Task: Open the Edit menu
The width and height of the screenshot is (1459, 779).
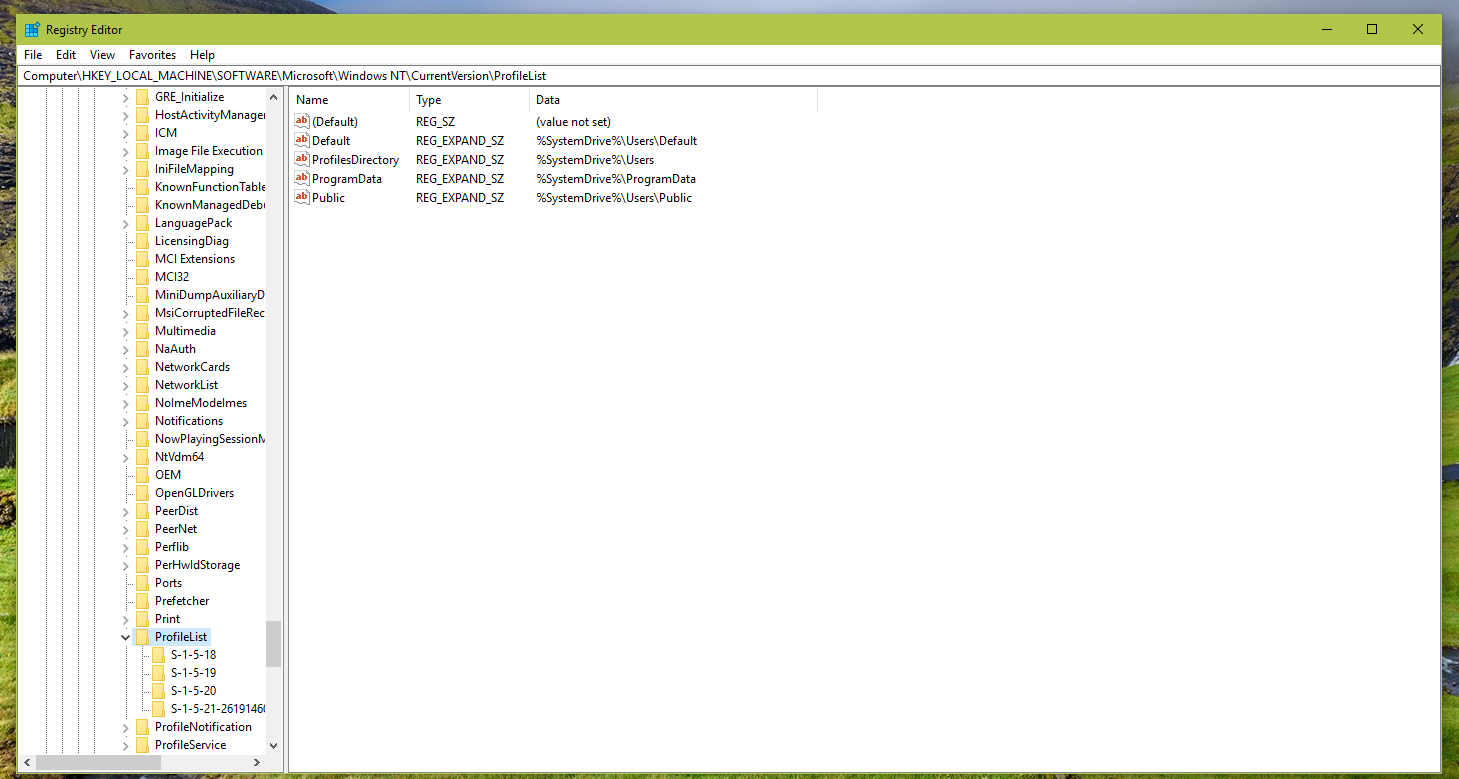Action: (x=66, y=55)
